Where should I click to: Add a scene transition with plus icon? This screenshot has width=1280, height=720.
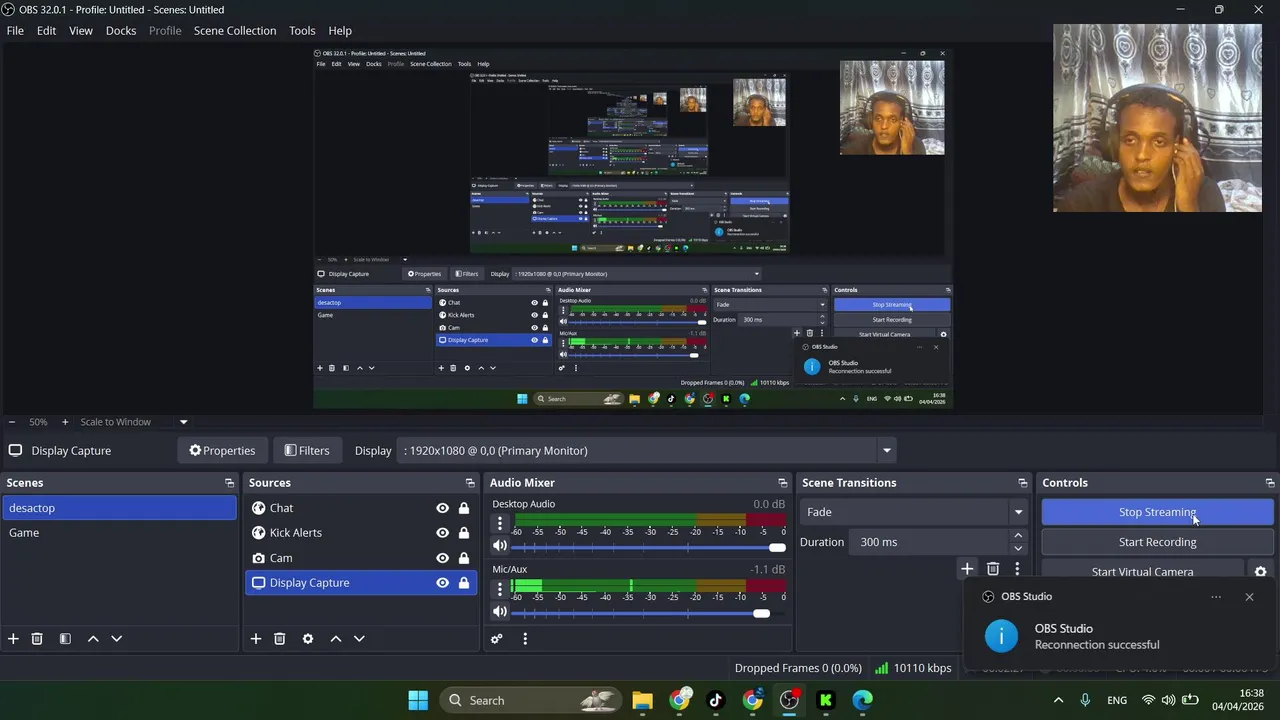point(967,569)
